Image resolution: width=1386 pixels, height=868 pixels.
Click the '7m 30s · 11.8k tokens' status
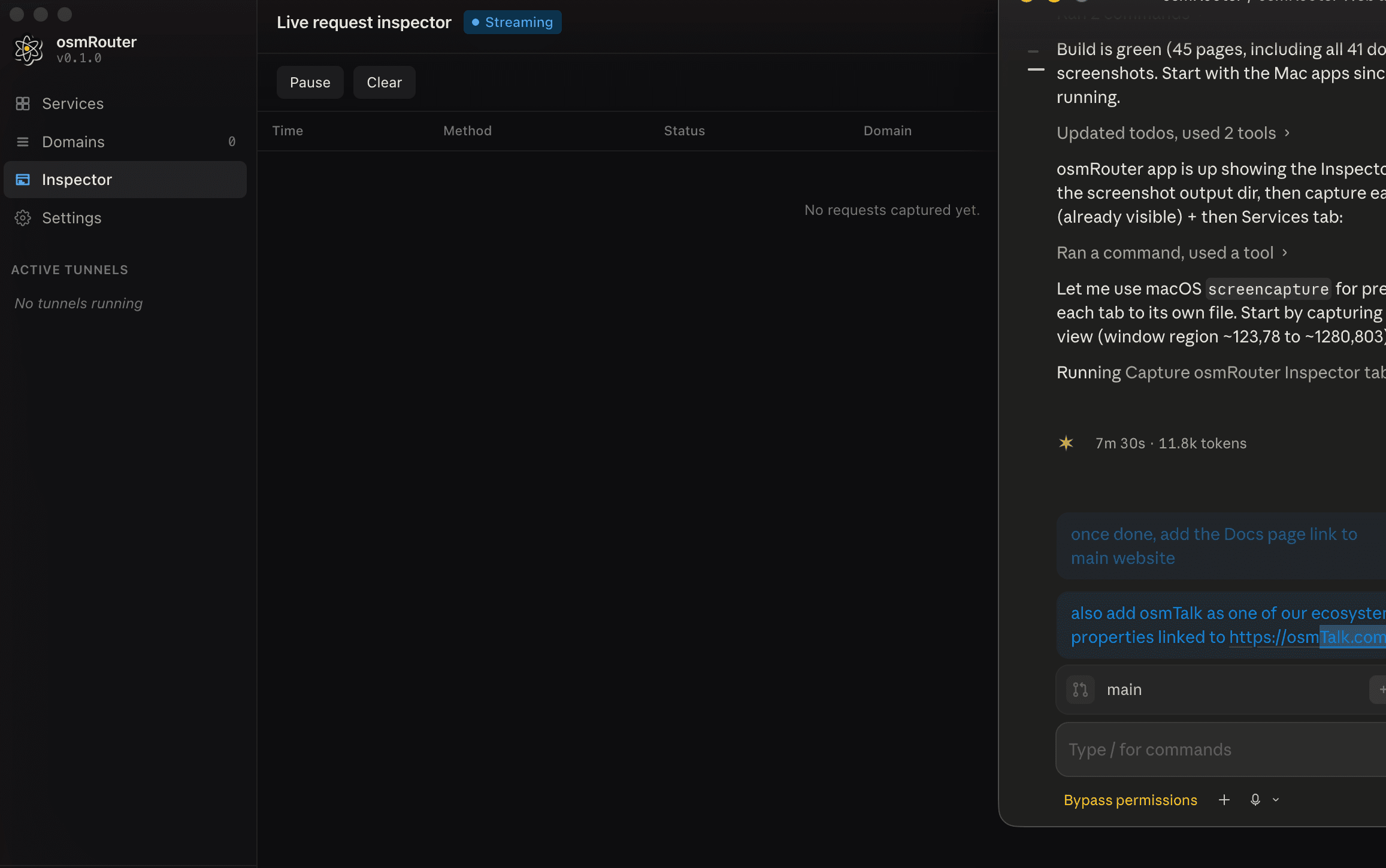(x=1171, y=443)
